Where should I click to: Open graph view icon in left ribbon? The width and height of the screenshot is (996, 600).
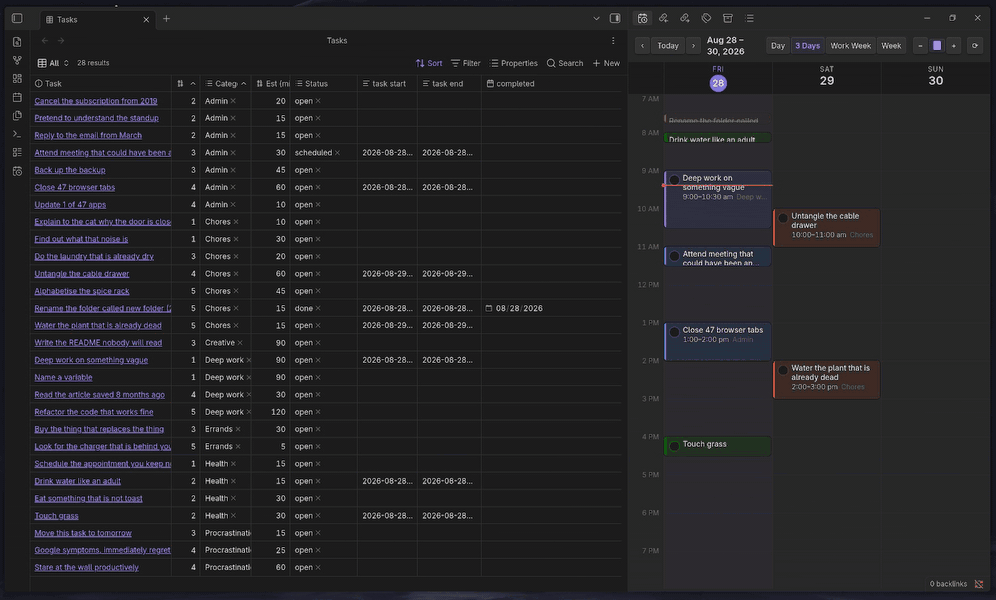click(x=17, y=60)
